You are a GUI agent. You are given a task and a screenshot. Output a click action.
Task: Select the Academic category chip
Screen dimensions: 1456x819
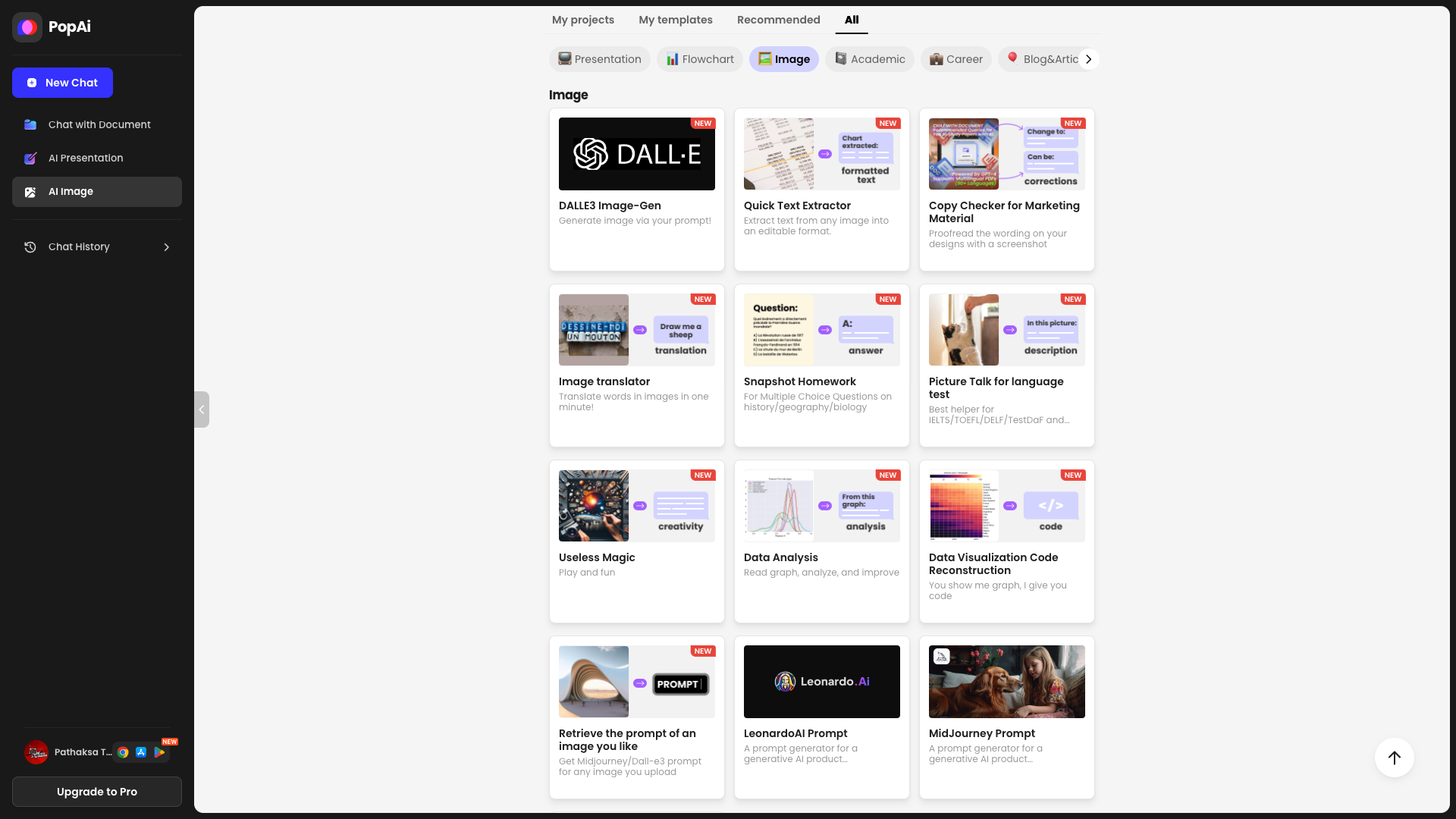click(x=869, y=59)
